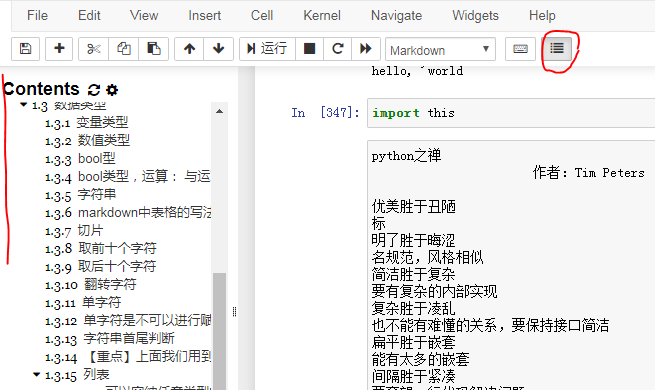655x390 pixels.
Task: Go to section 1.3.10 翻转字符
Action: (91, 284)
